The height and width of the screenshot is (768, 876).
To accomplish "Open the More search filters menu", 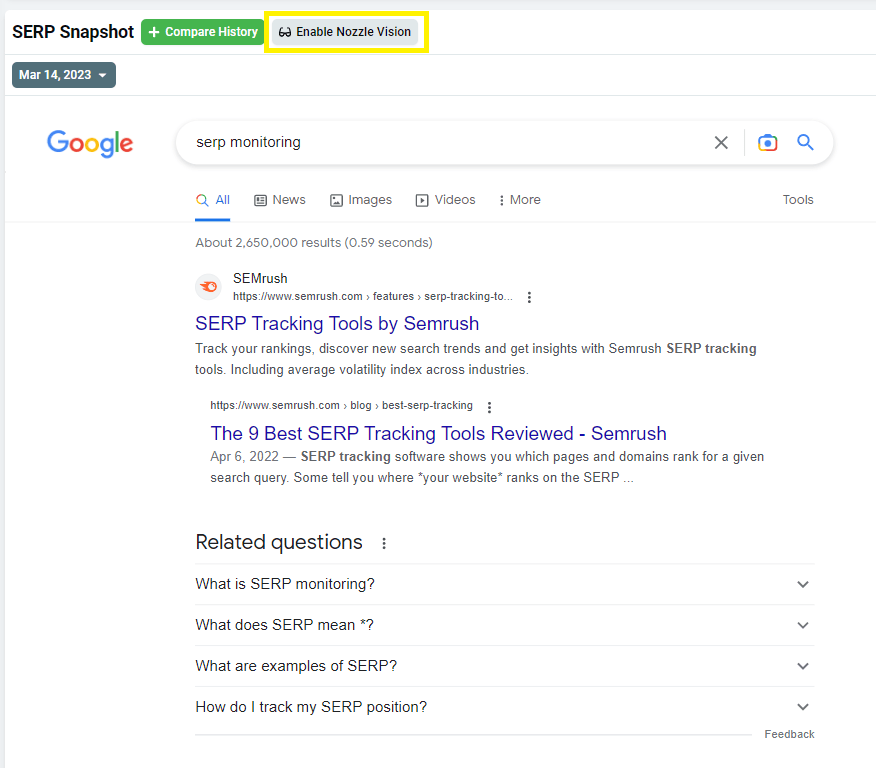I will tap(520, 200).
